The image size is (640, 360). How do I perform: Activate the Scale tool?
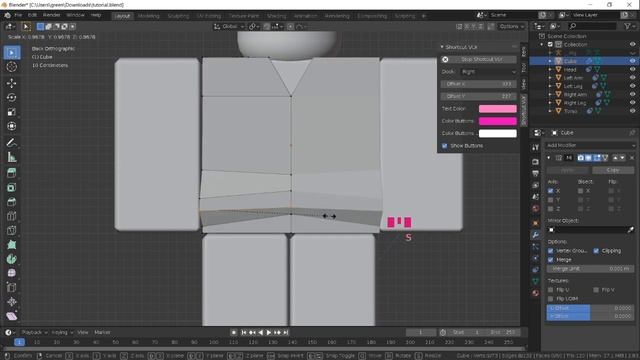[x=11, y=112]
